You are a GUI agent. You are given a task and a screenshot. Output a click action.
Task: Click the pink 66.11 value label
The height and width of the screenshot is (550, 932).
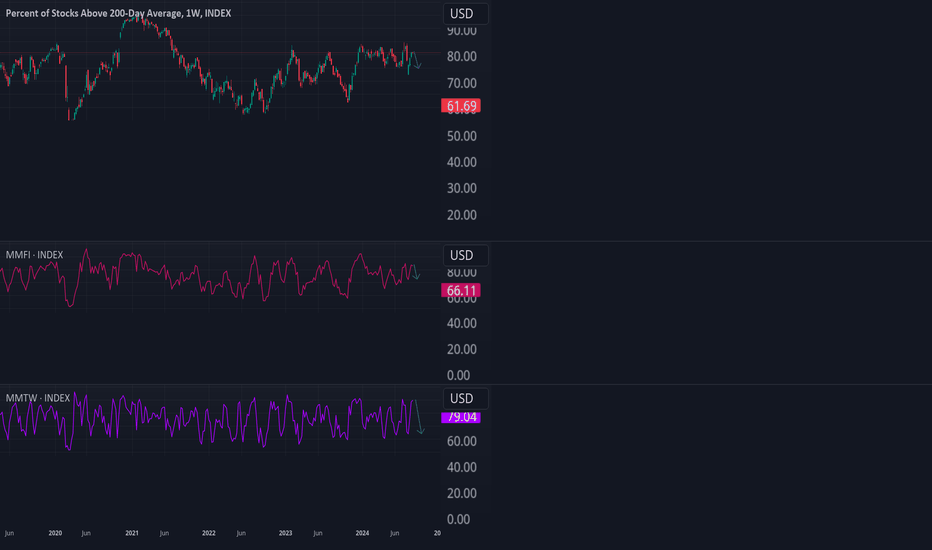click(x=461, y=290)
